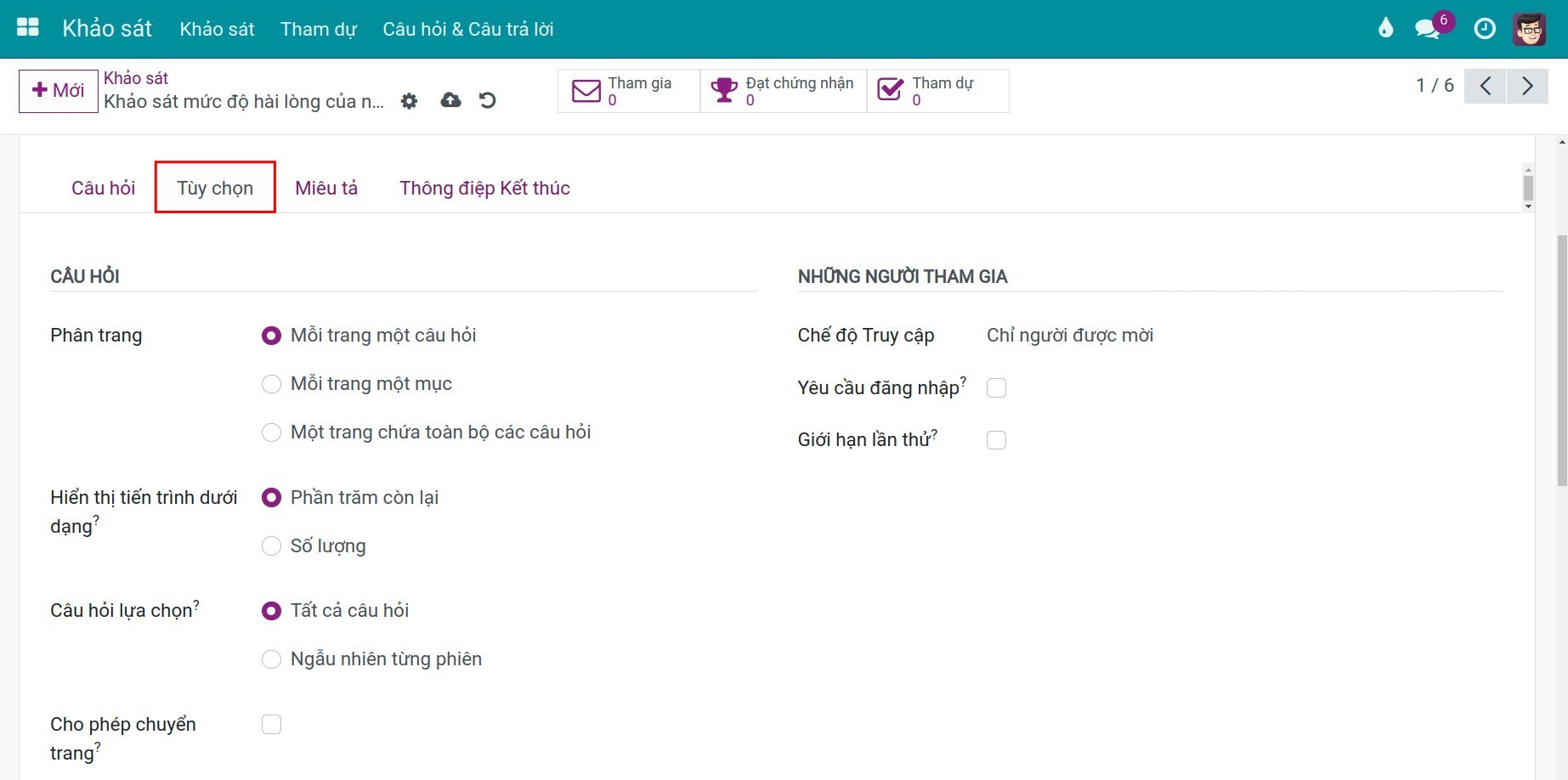
Task: Click the Khảo sát app title
Action: pyautogui.click(x=107, y=28)
